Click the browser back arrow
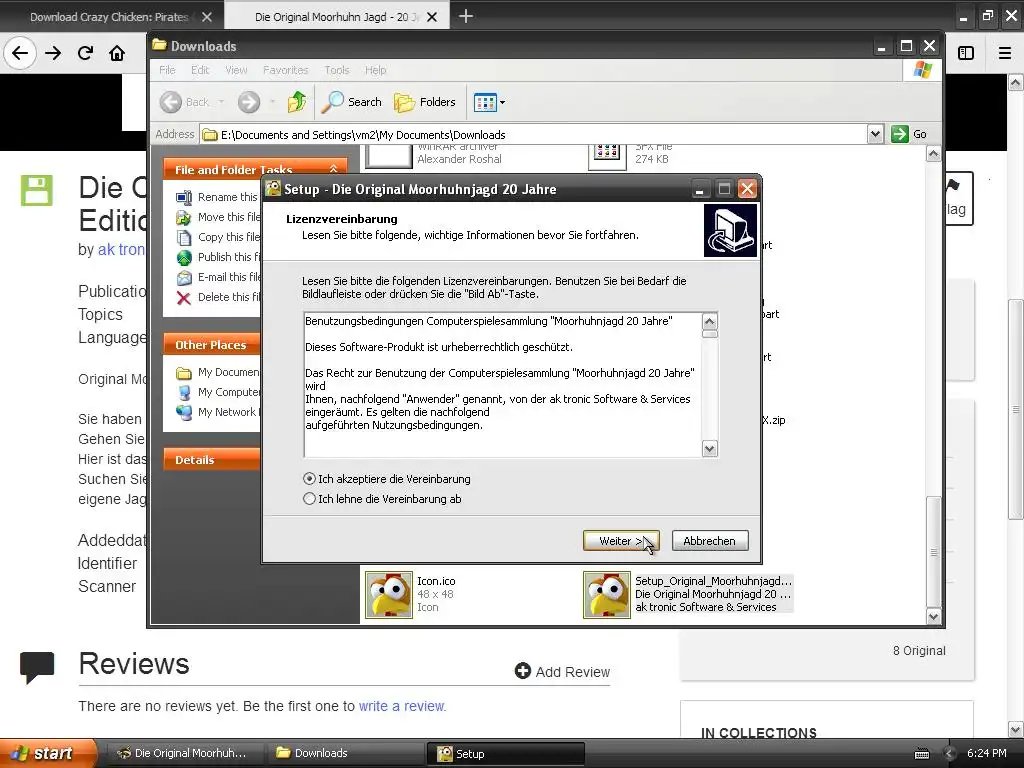 [20, 53]
